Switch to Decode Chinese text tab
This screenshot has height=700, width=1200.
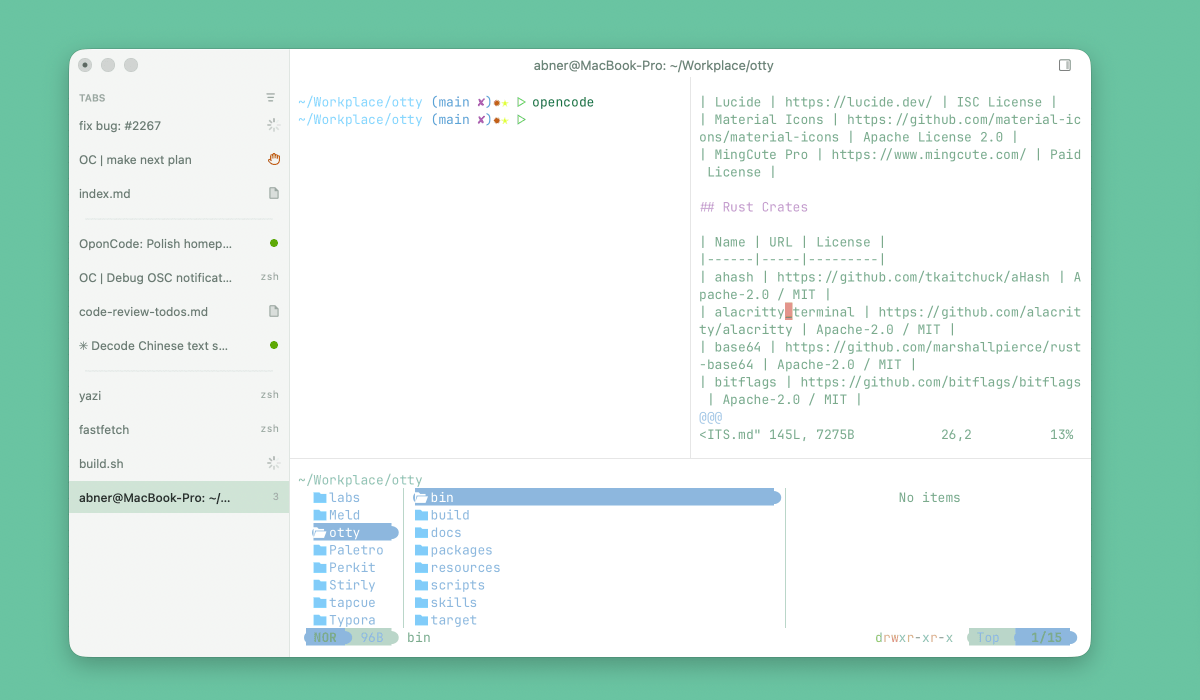pyautogui.click(x=179, y=345)
